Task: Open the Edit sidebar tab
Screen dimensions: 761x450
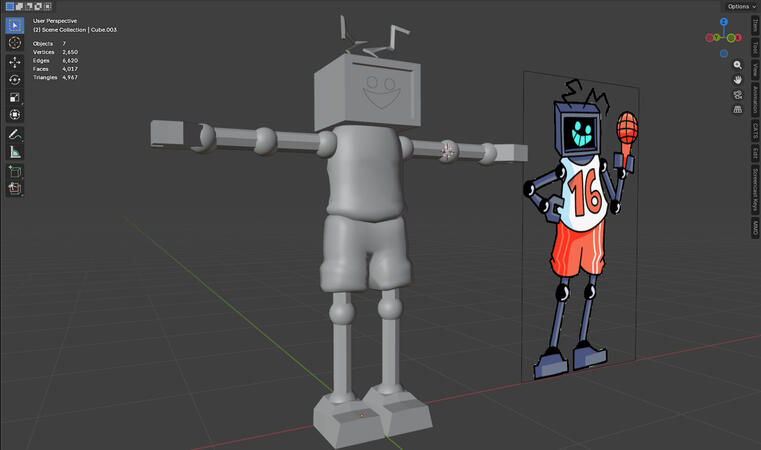Action: click(x=755, y=153)
